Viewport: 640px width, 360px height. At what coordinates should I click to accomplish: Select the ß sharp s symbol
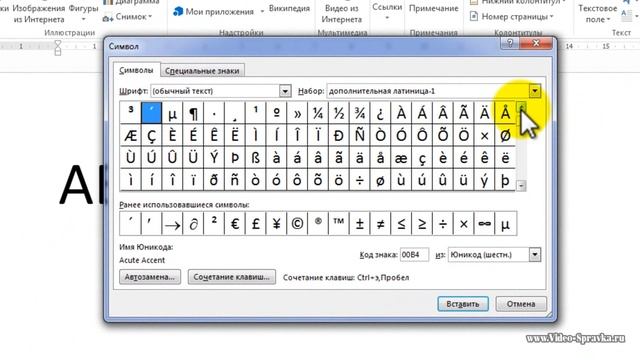(256, 158)
